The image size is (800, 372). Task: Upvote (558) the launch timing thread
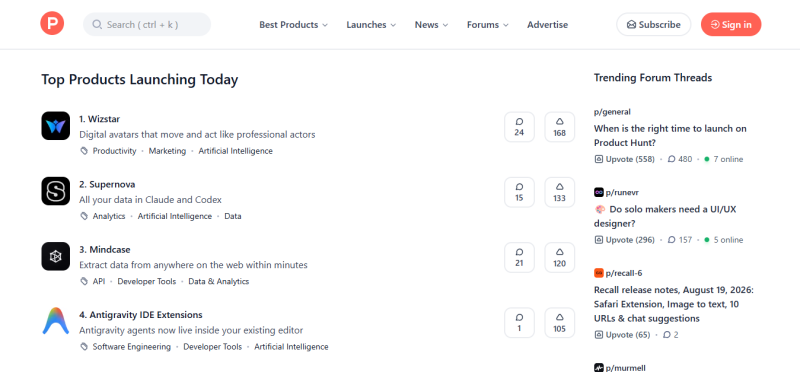pyautogui.click(x=624, y=159)
